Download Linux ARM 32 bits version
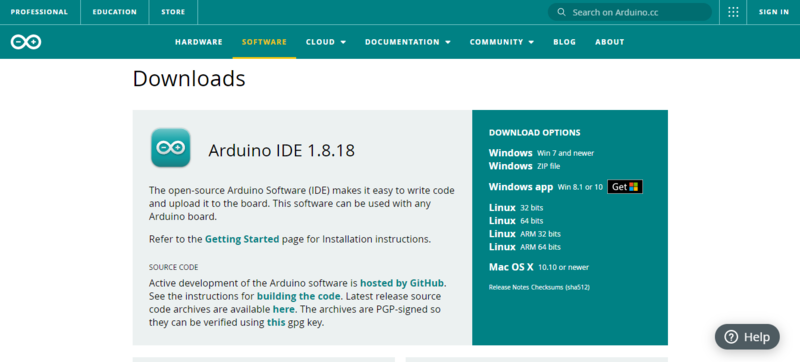 (524, 234)
